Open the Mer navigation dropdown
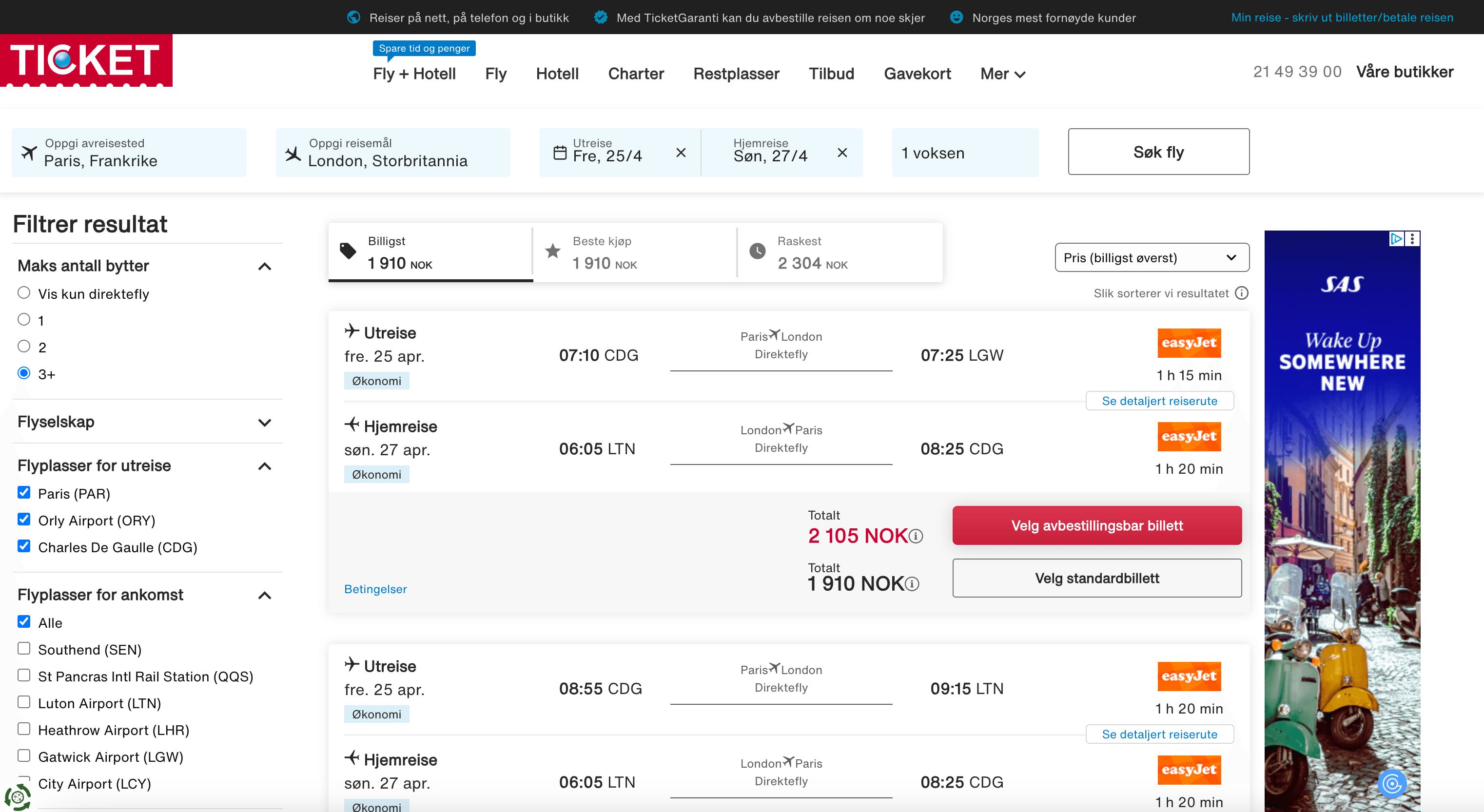 1002,74
